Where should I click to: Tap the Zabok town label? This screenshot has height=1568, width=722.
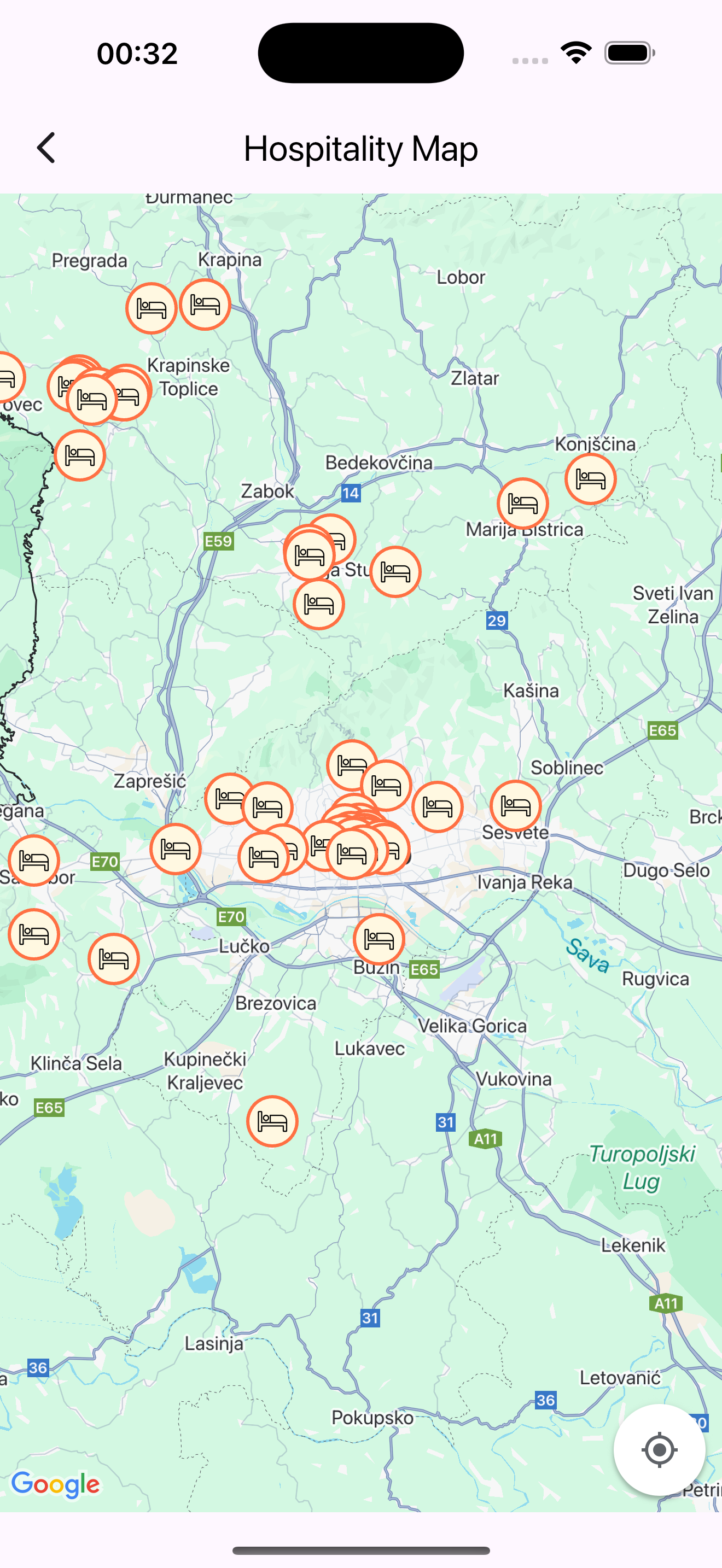267,490
